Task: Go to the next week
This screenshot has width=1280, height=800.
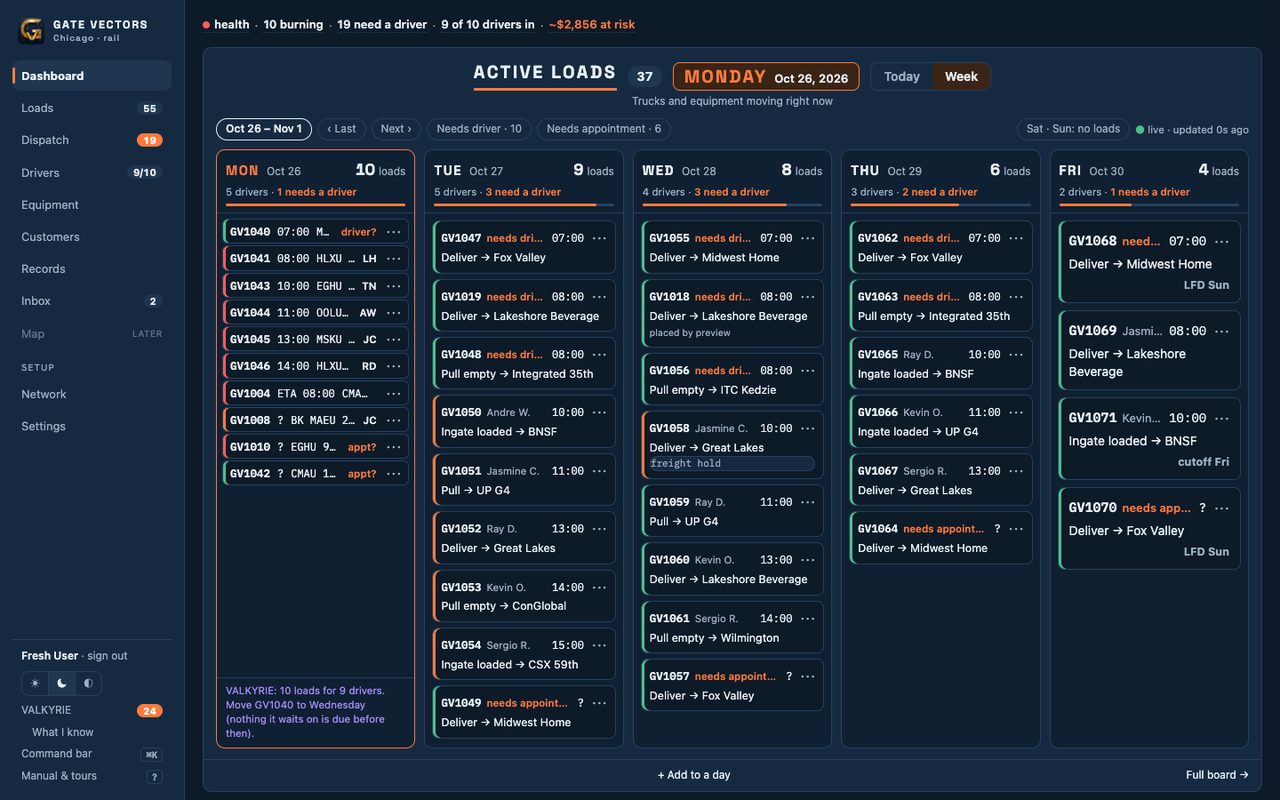Action: point(396,129)
